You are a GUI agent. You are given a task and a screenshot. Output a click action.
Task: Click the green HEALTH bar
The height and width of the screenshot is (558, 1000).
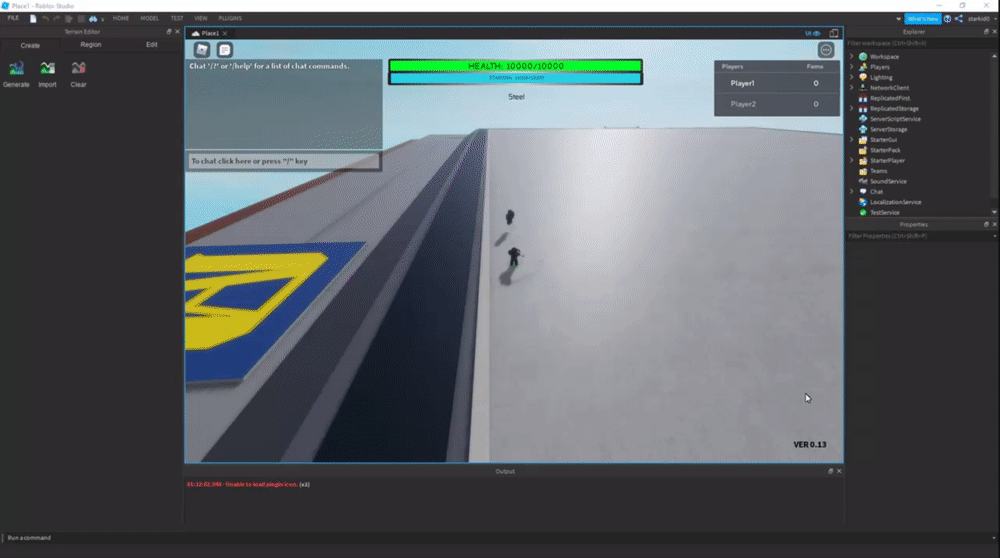(x=515, y=66)
